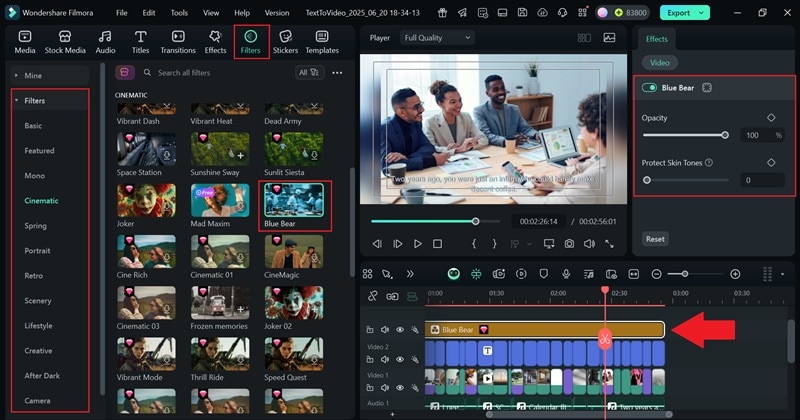Image resolution: width=800 pixels, height=420 pixels.
Task: Click the fullscreen expand icon in the player
Action: click(x=609, y=244)
